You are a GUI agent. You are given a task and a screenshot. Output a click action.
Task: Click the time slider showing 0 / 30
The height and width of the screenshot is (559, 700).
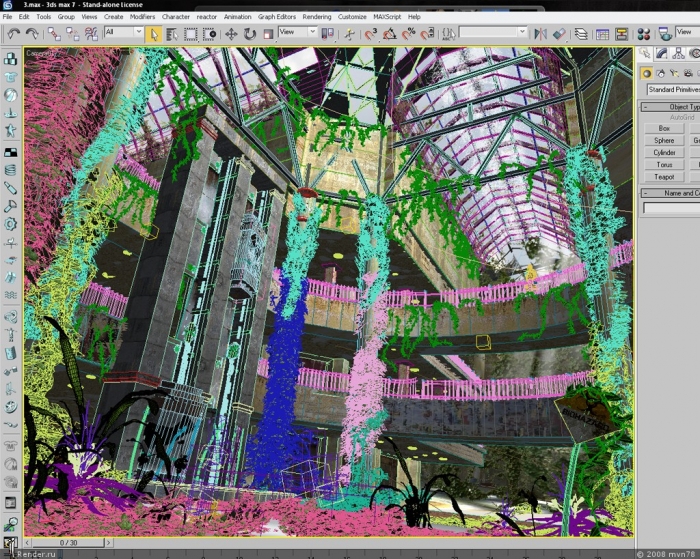coord(68,542)
